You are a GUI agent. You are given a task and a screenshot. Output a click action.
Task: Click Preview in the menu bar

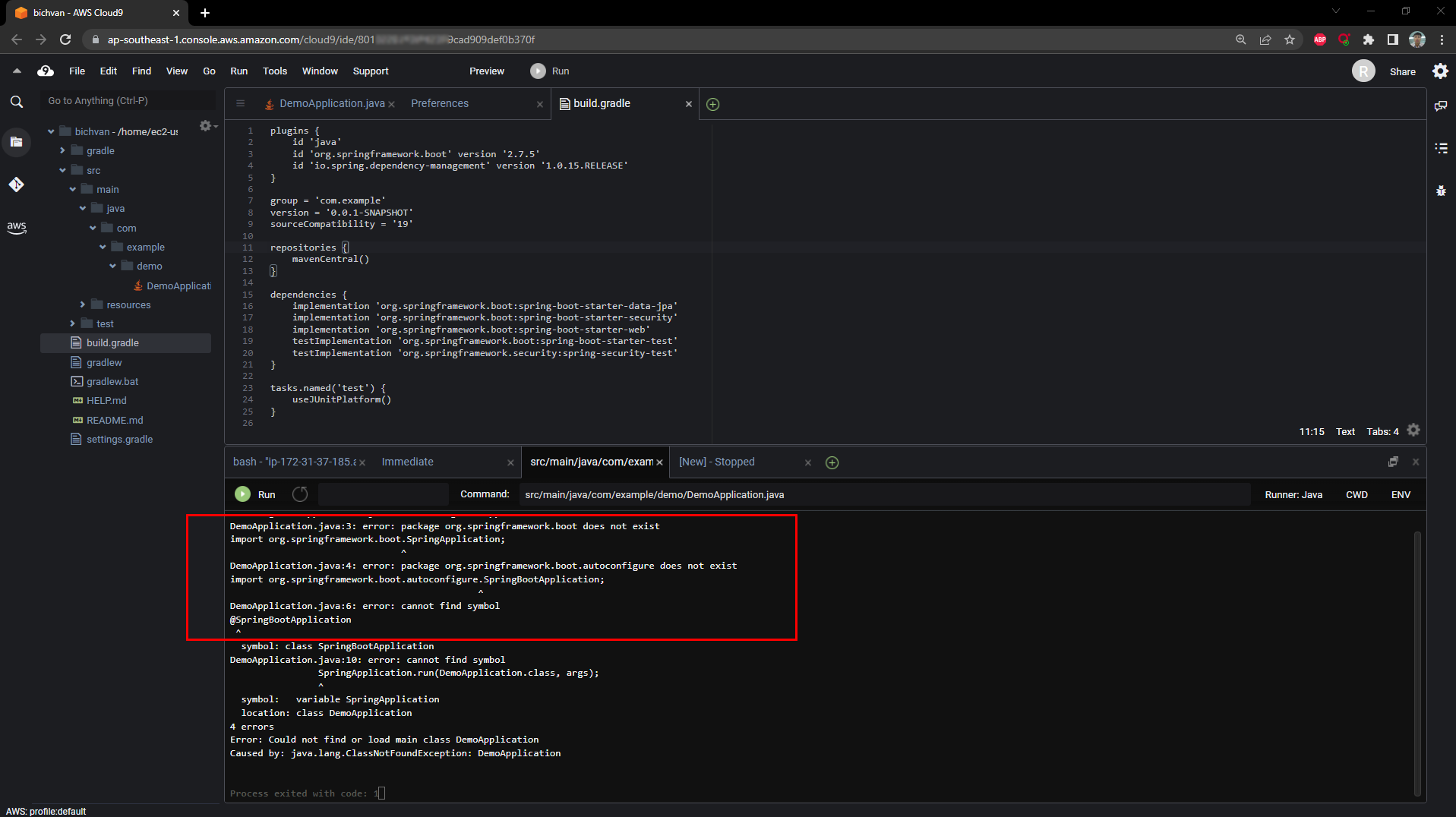[x=487, y=71]
